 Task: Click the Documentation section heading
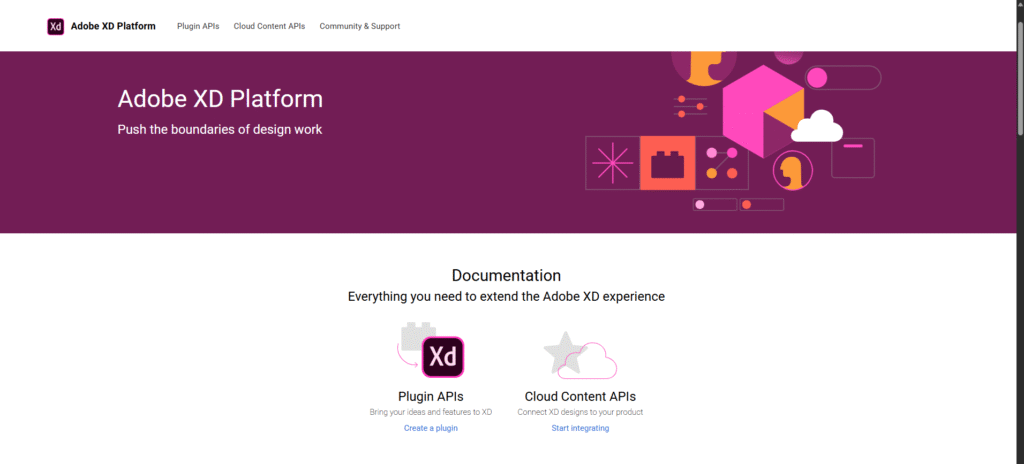[x=506, y=275]
